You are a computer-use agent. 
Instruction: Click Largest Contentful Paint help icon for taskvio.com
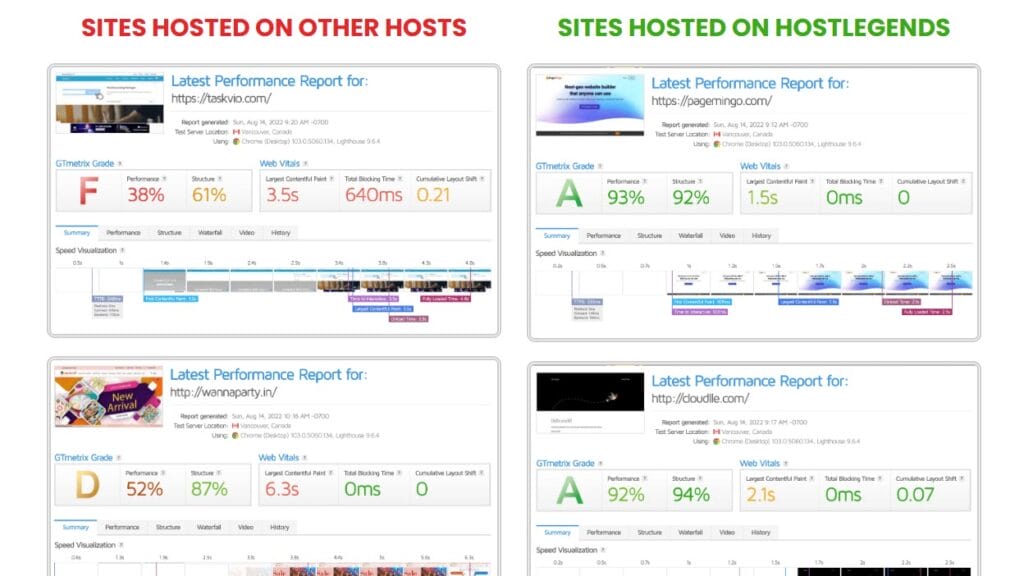click(x=332, y=179)
